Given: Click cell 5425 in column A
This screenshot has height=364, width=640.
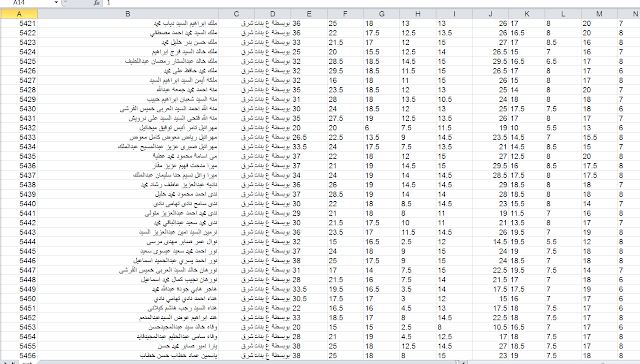Looking at the screenshot, I should [x=19, y=62].
